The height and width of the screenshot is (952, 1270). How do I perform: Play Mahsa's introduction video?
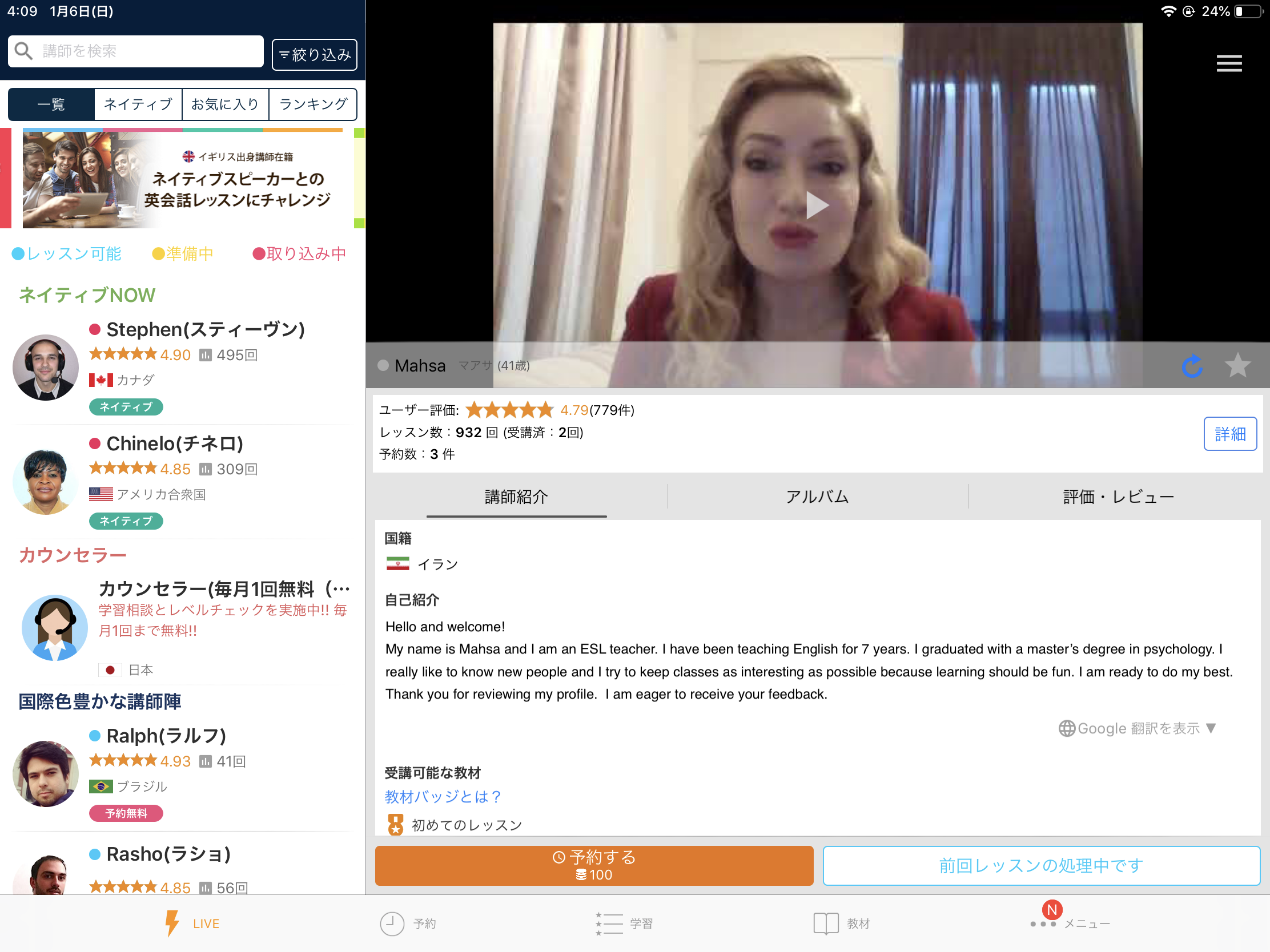[817, 205]
